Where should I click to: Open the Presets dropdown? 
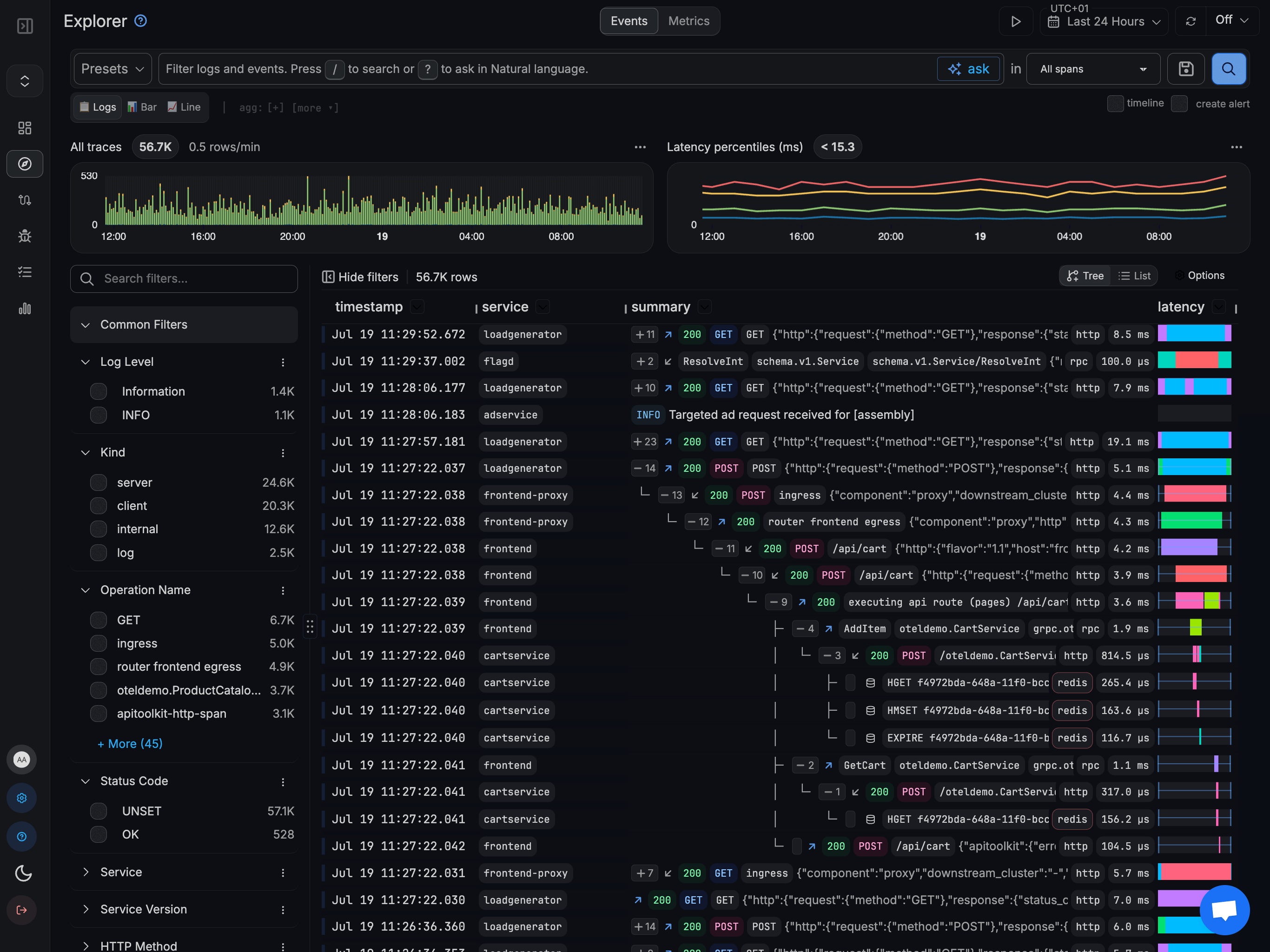(112, 69)
